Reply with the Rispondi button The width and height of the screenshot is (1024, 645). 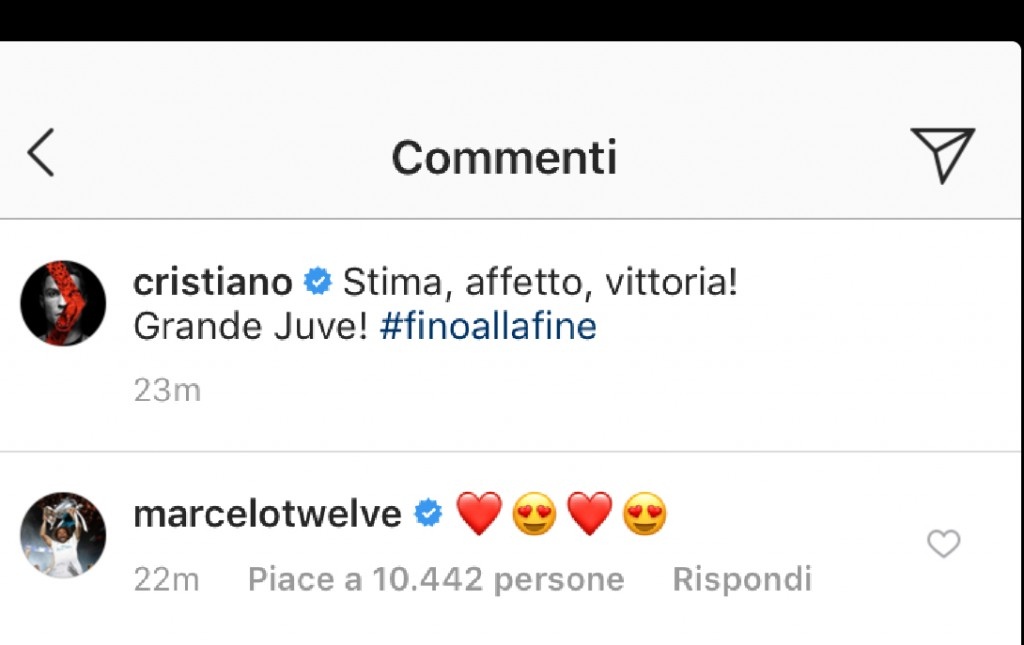(742, 579)
